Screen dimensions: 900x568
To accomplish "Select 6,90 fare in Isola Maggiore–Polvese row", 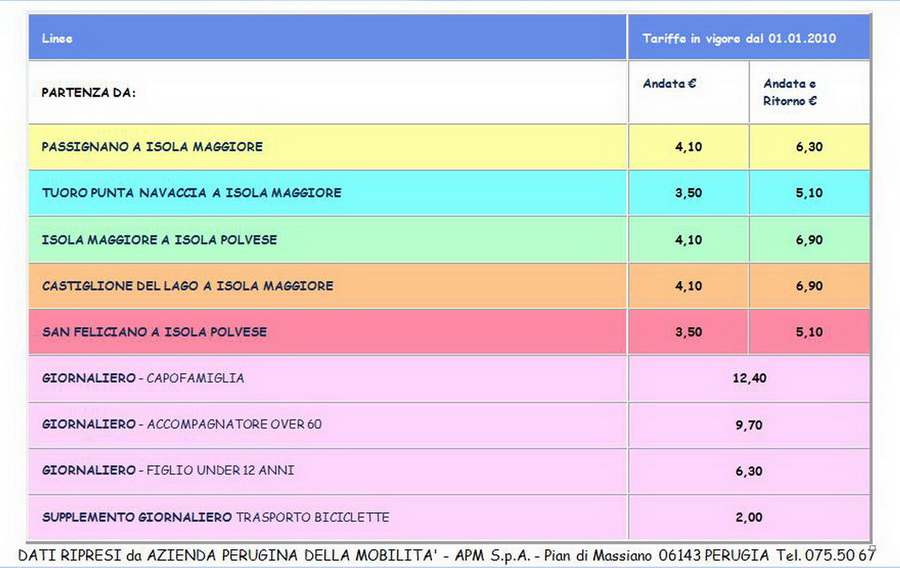I will (x=809, y=240).
